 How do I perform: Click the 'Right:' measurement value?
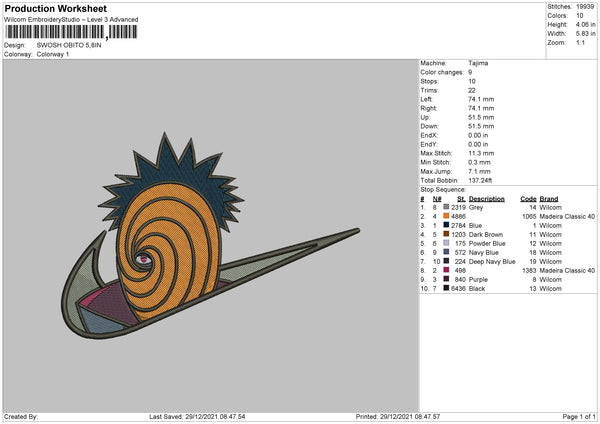point(481,108)
